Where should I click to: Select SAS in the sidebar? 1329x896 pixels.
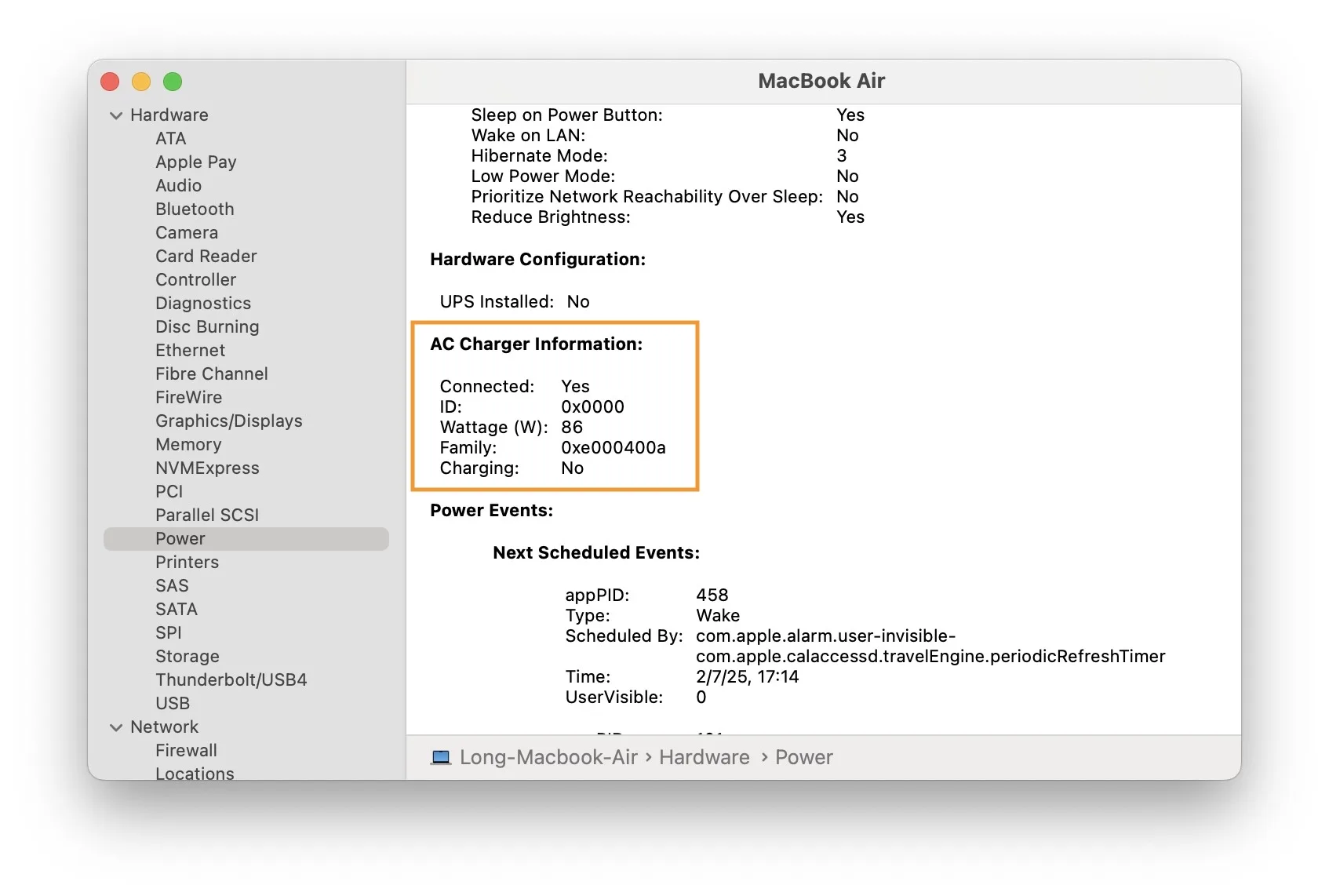pyautogui.click(x=172, y=586)
